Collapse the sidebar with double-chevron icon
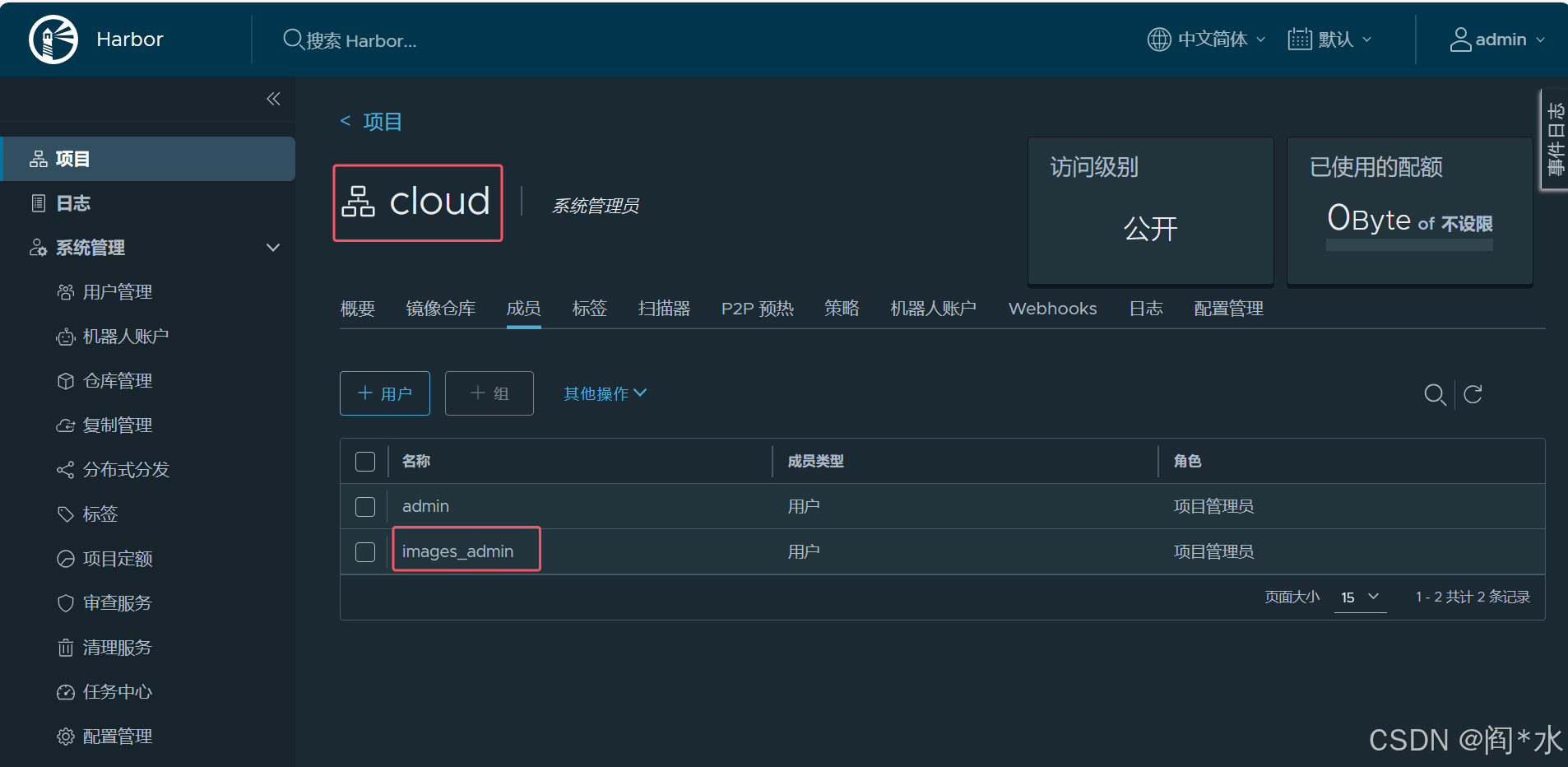 coord(274,99)
